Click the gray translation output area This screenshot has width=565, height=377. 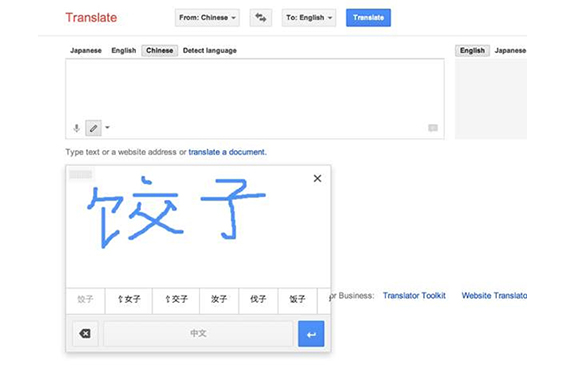(491, 99)
